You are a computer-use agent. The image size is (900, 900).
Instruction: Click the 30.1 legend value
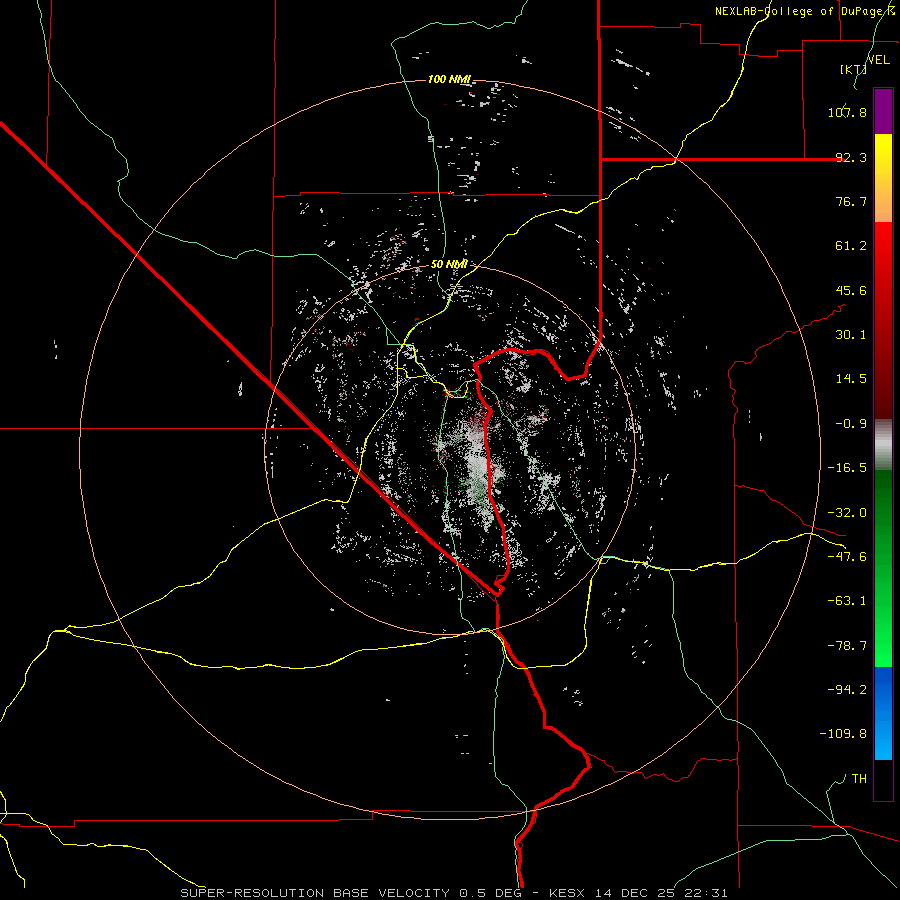click(x=851, y=335)
